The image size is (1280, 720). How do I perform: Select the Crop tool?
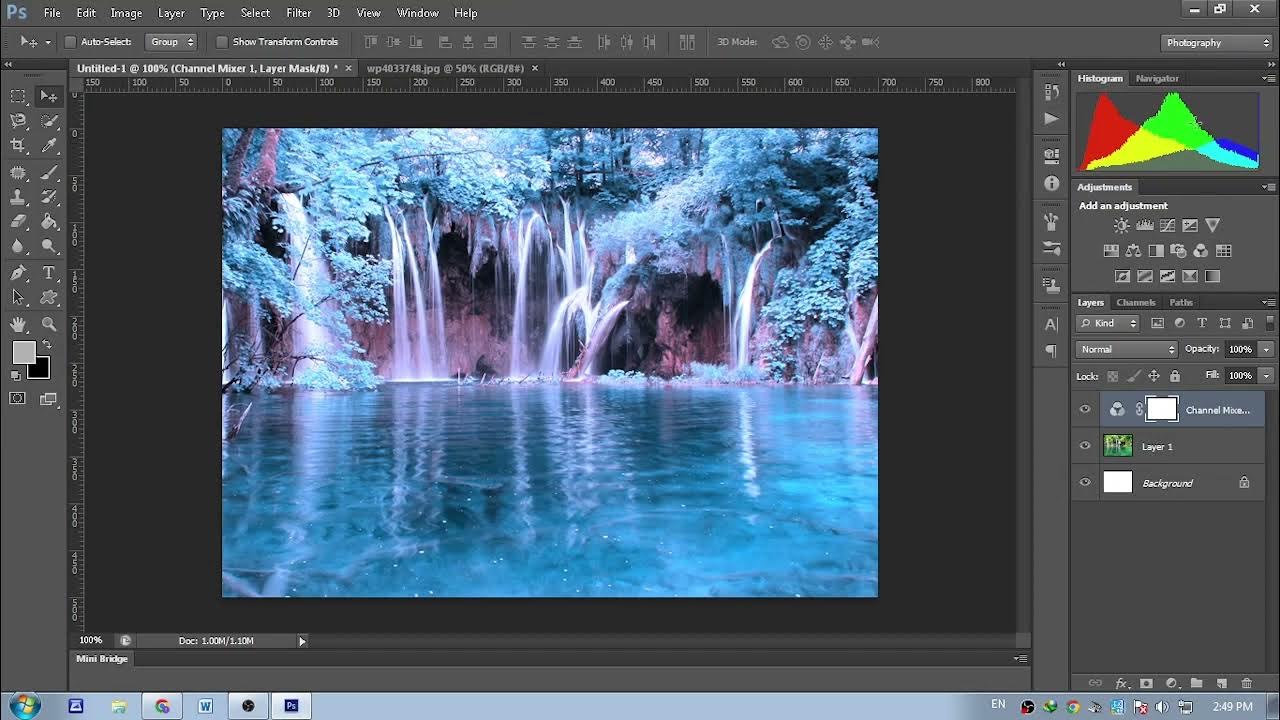pyautogui.click(x=18, y=146)
